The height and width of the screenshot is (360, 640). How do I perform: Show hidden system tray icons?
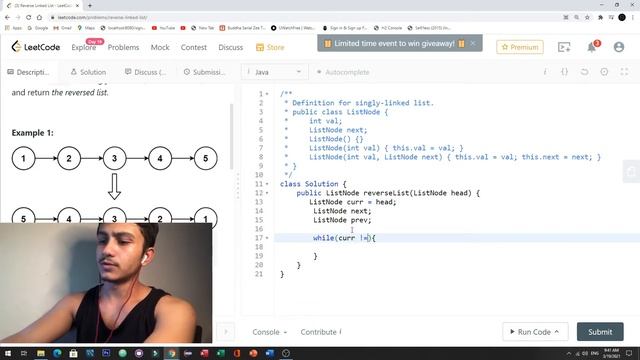(x=569, y=353)
